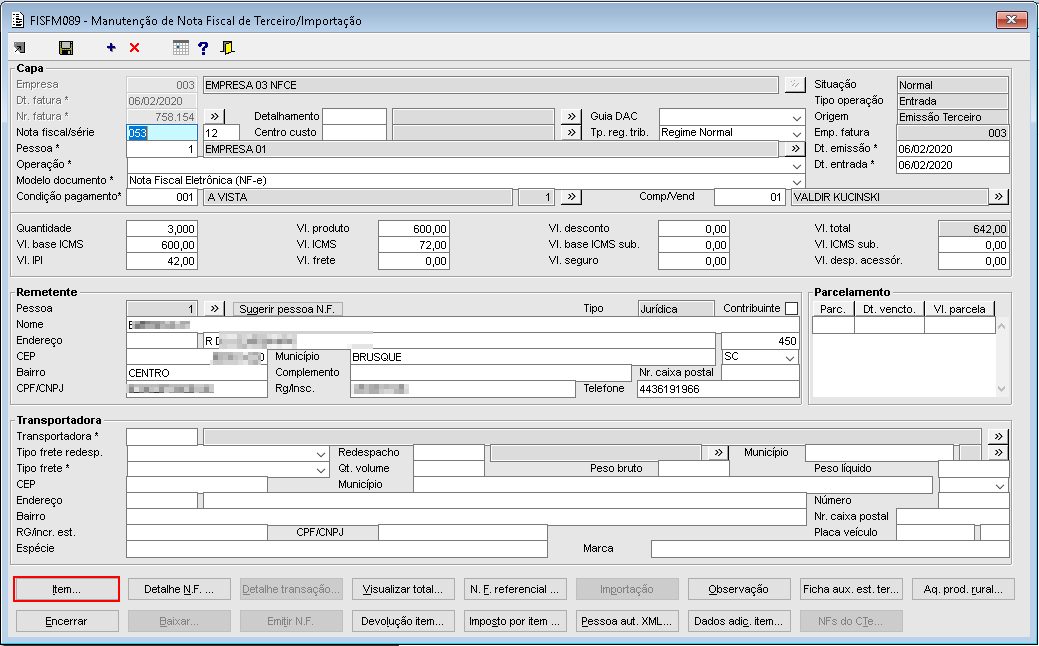The height and width of the screenshot is (646, 1039).
Task: Click the Sugerir pessoa N.F. button
Action: 289,309
